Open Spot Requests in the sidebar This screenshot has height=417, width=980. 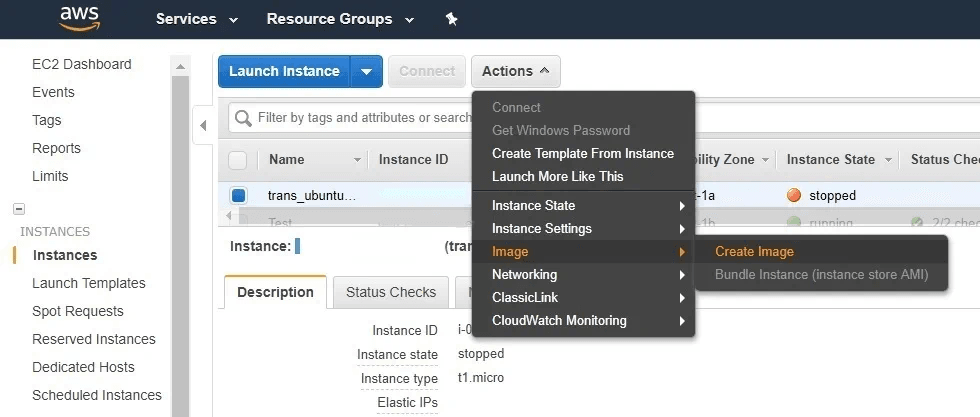pos(78,311)
